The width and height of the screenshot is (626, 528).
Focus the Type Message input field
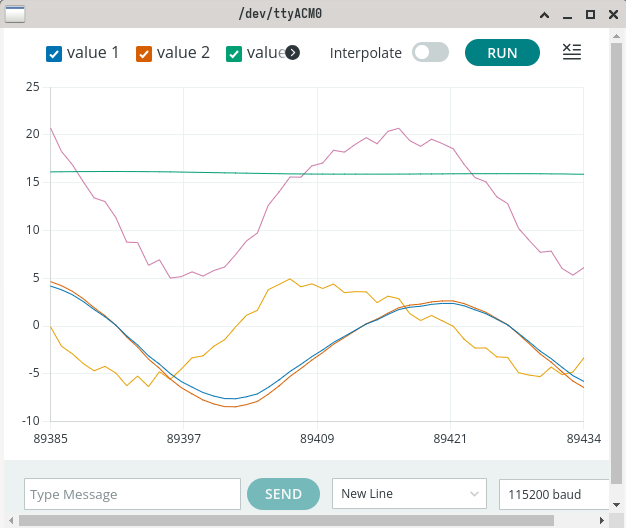pyautogui.click(x=132, y=494)
